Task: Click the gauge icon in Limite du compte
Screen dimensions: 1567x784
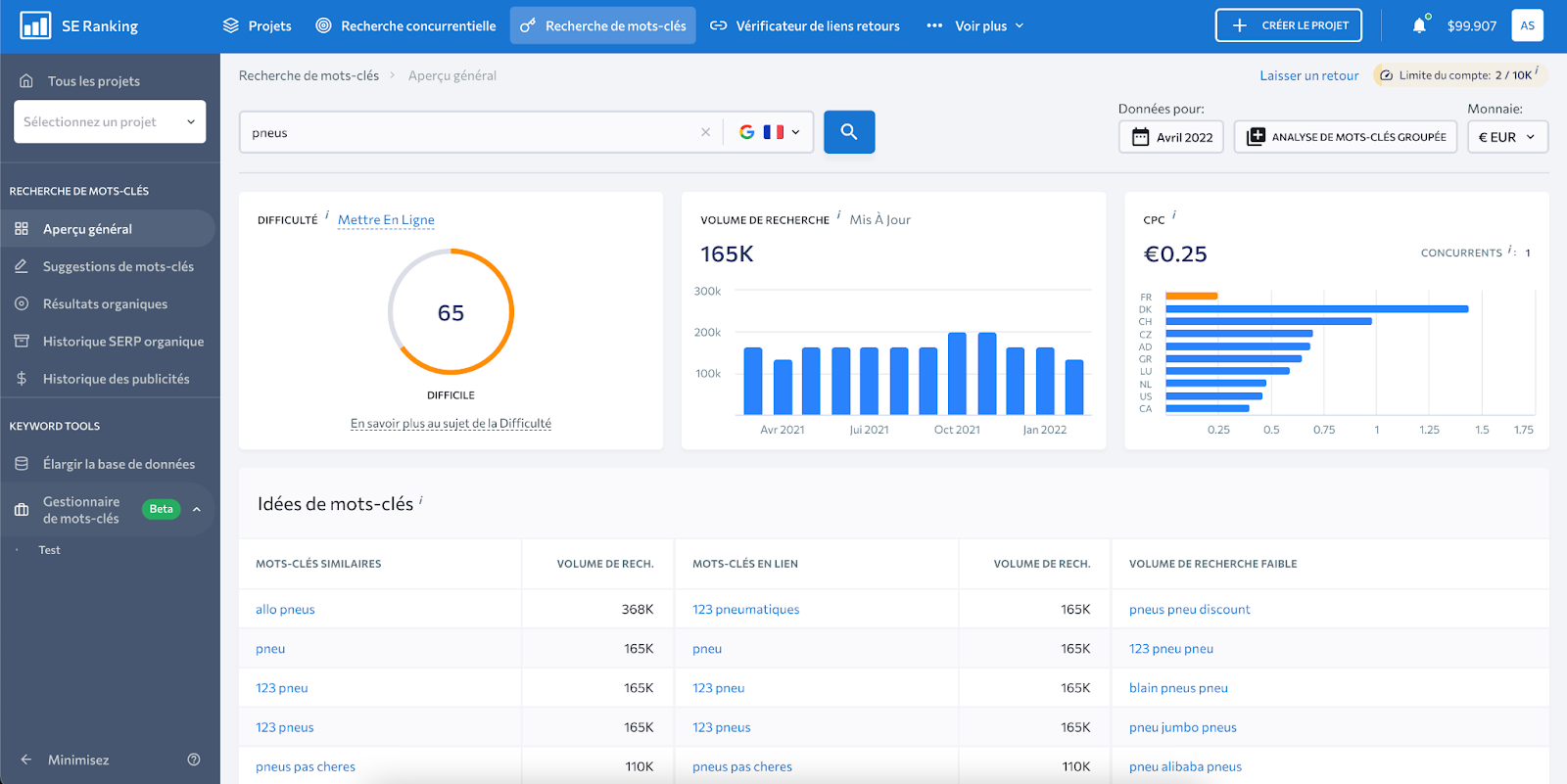Action: [1387, 75]
